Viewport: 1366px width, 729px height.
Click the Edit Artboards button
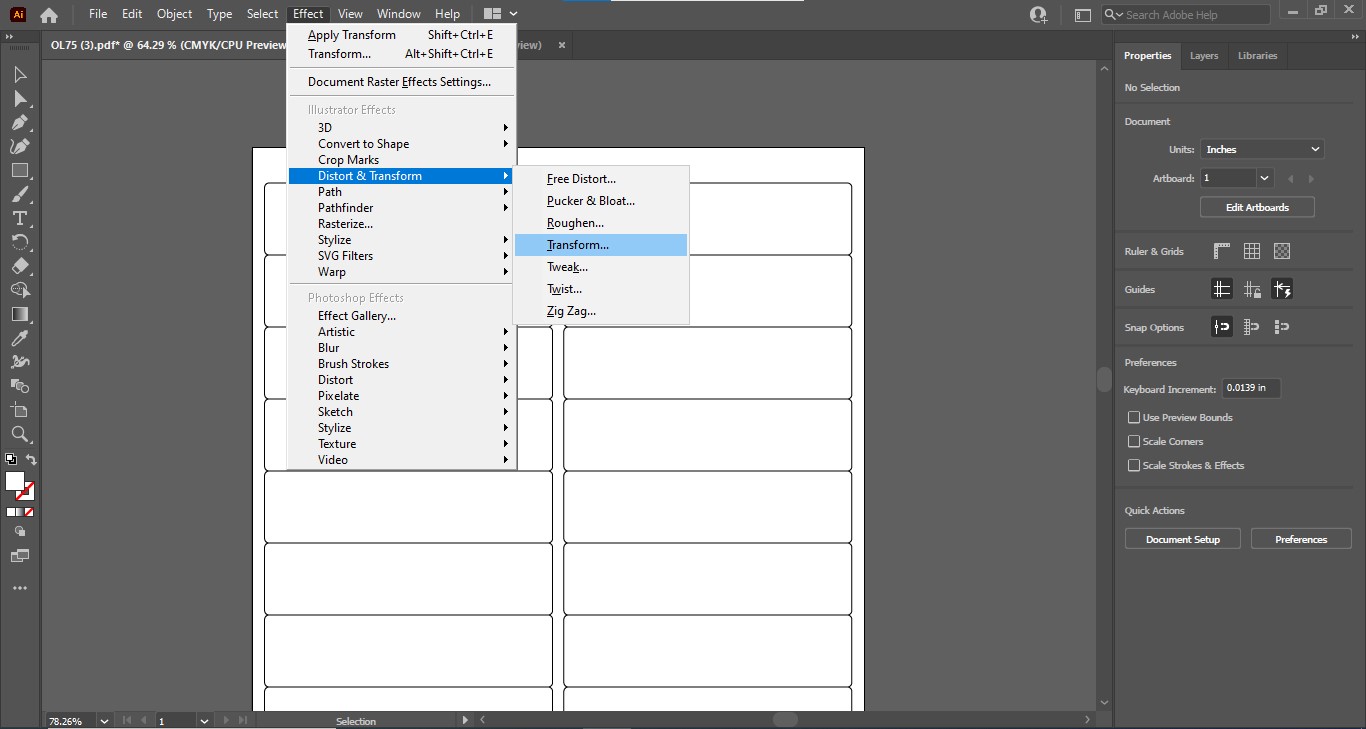click(1257, 207)
